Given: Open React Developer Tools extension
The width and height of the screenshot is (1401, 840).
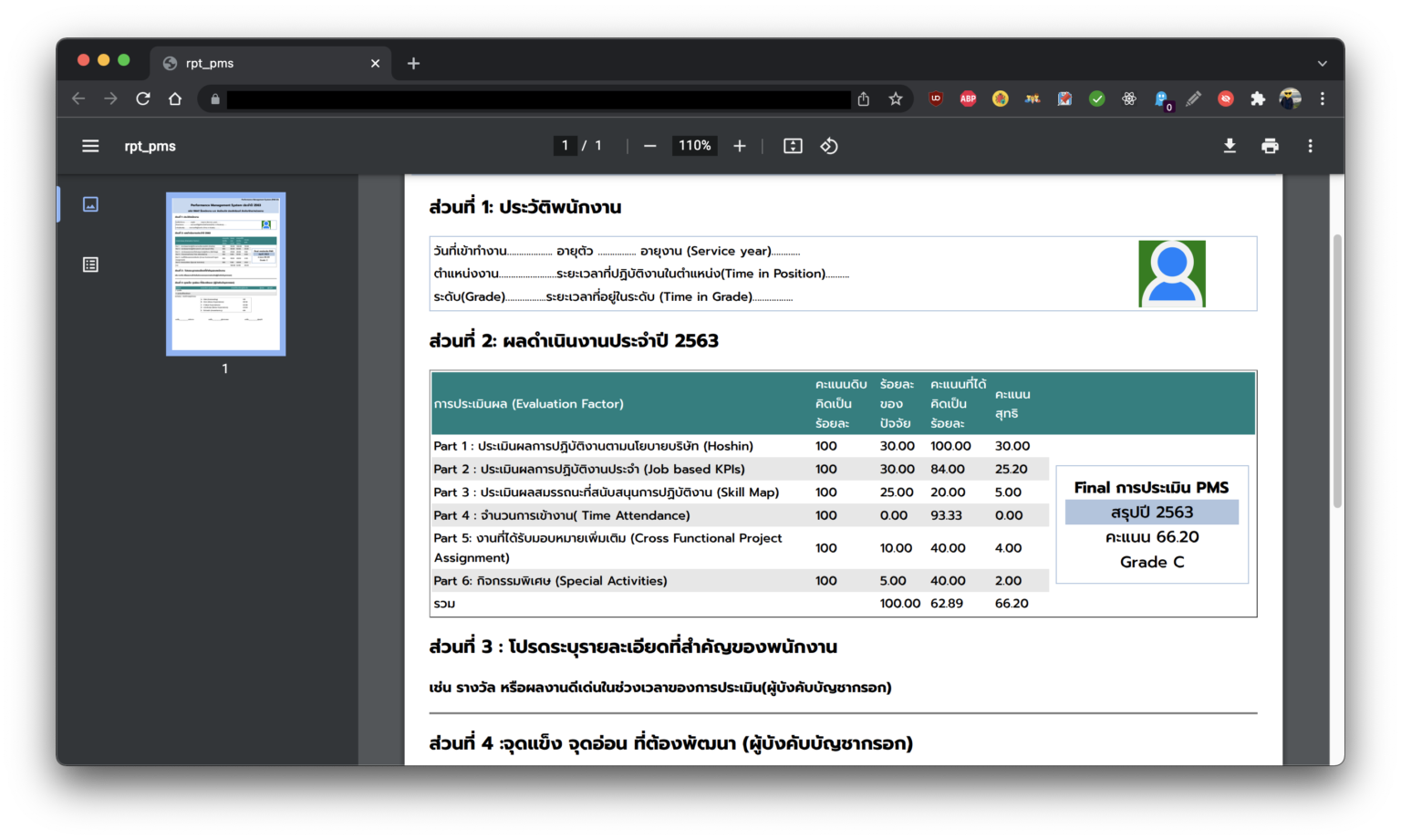Looking at the screenshot, I should click(x=1129, y=99).
